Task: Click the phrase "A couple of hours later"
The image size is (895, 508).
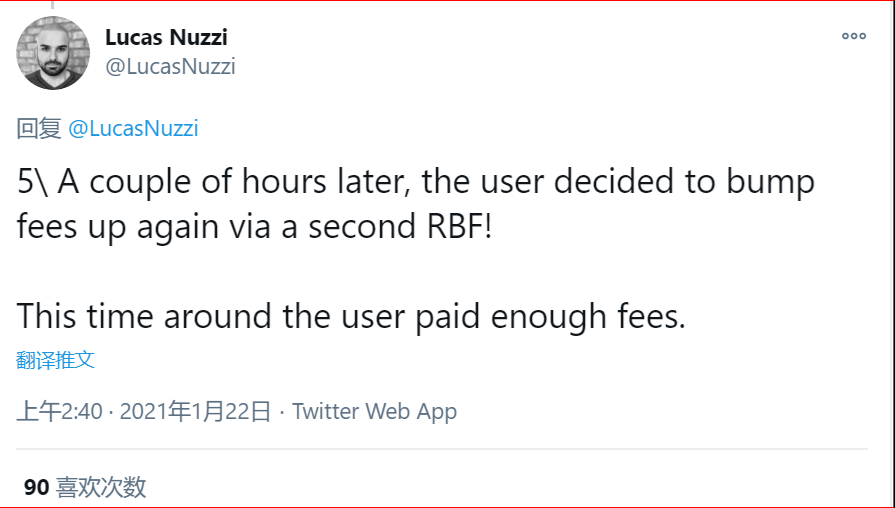Action: coord(234,182)
